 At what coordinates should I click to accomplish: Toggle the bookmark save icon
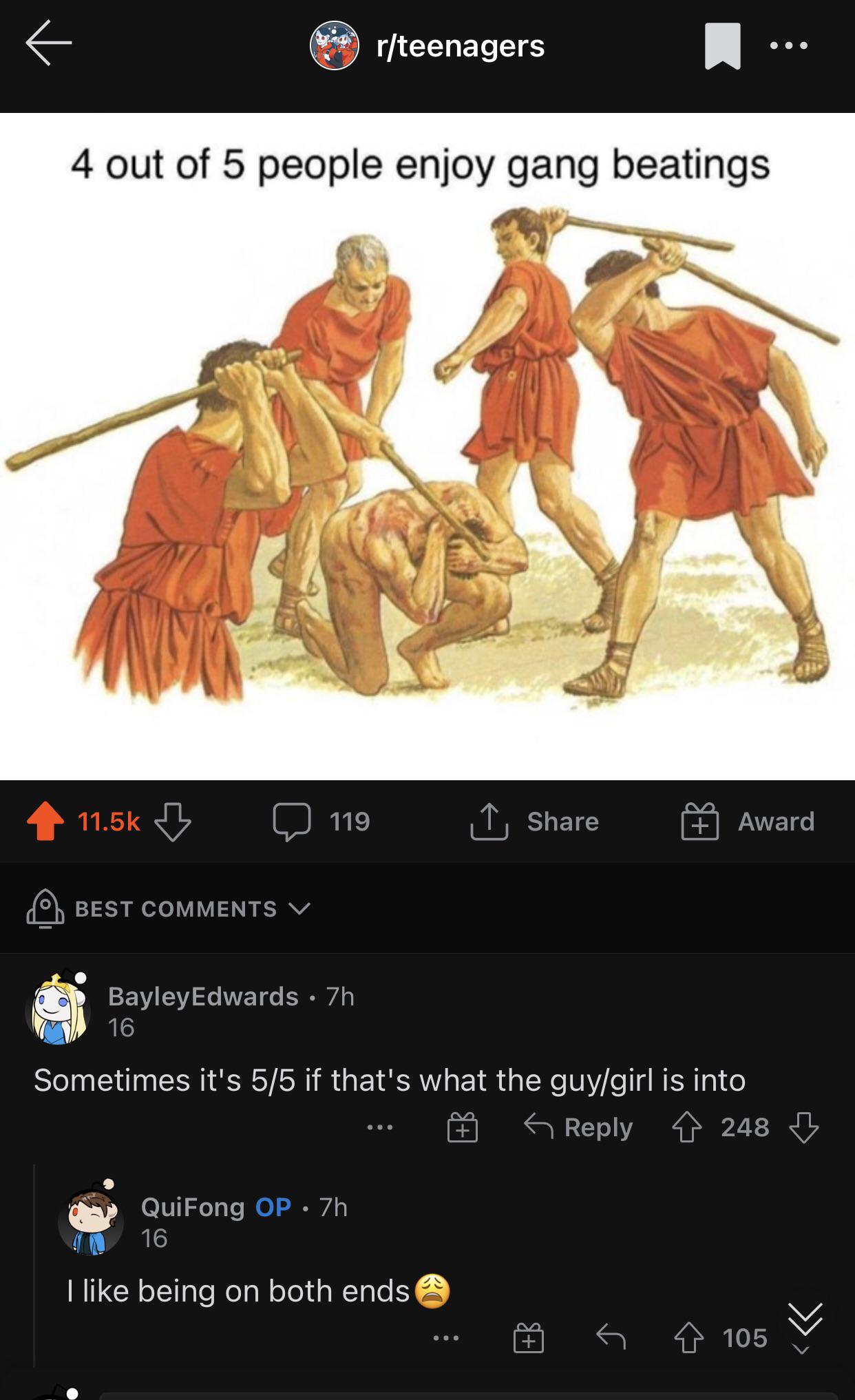pyautogui.click(x=722, y=46)
